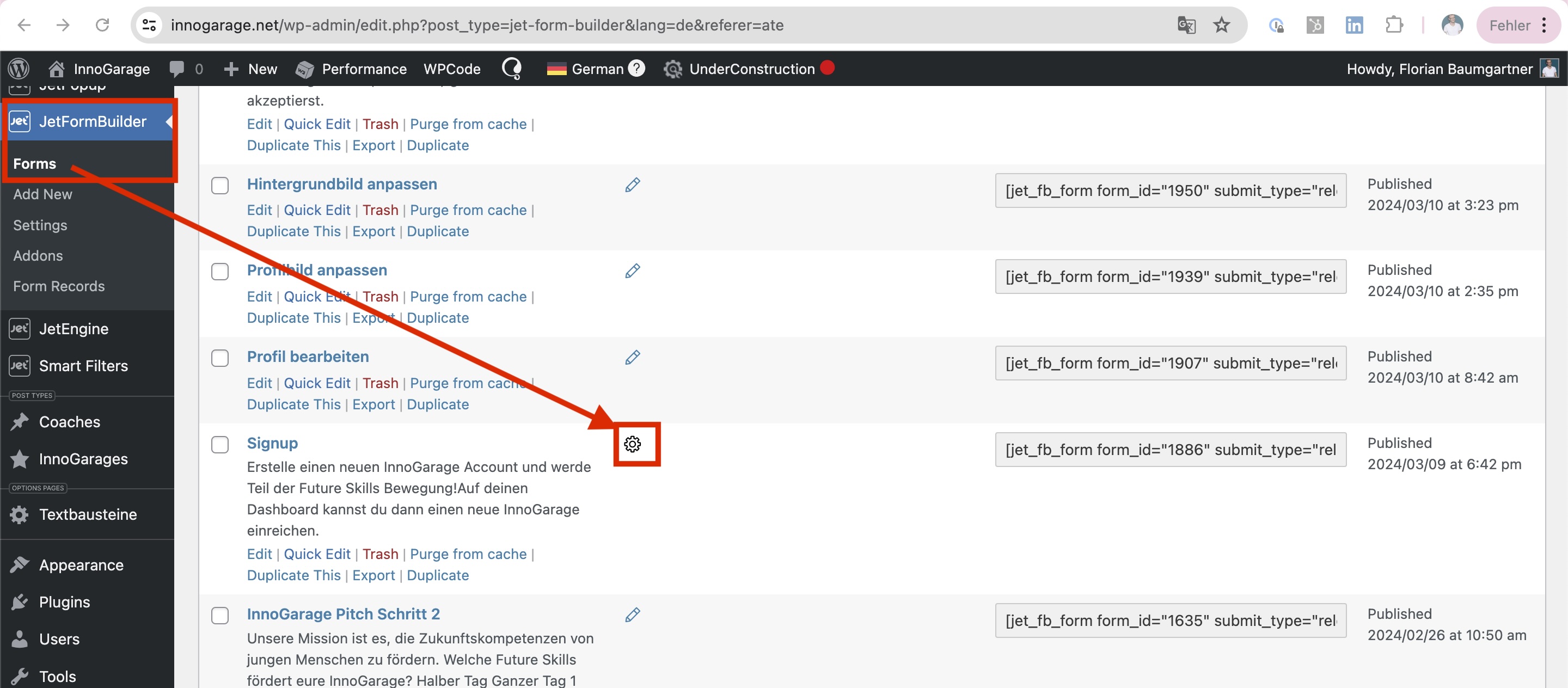
Task: Click the circular search icon in admin bar
Action: pyautogui.click(x=511, y=69)
